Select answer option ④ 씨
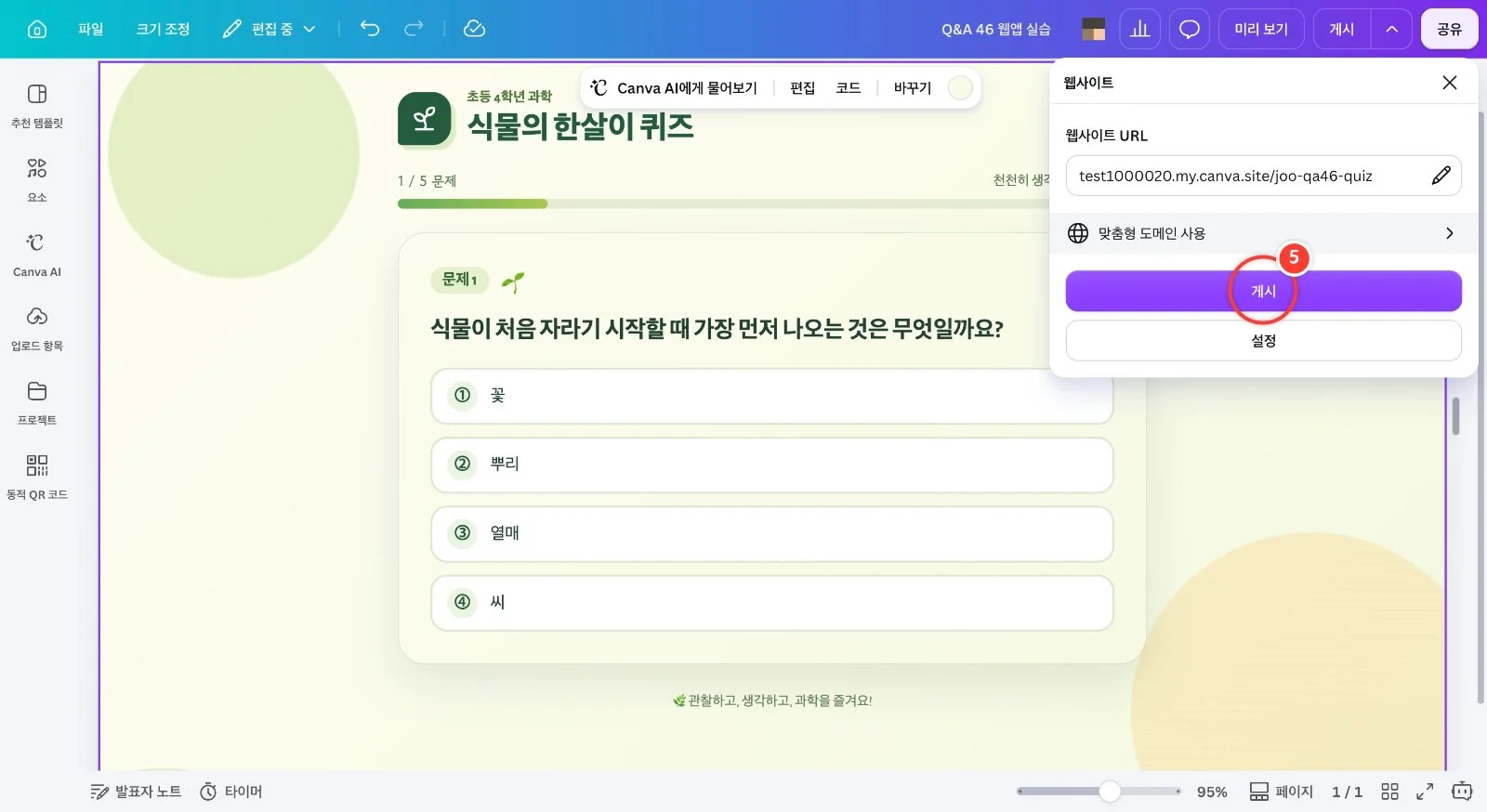This screenshot has width=1487, height=812. coord(772,602)
